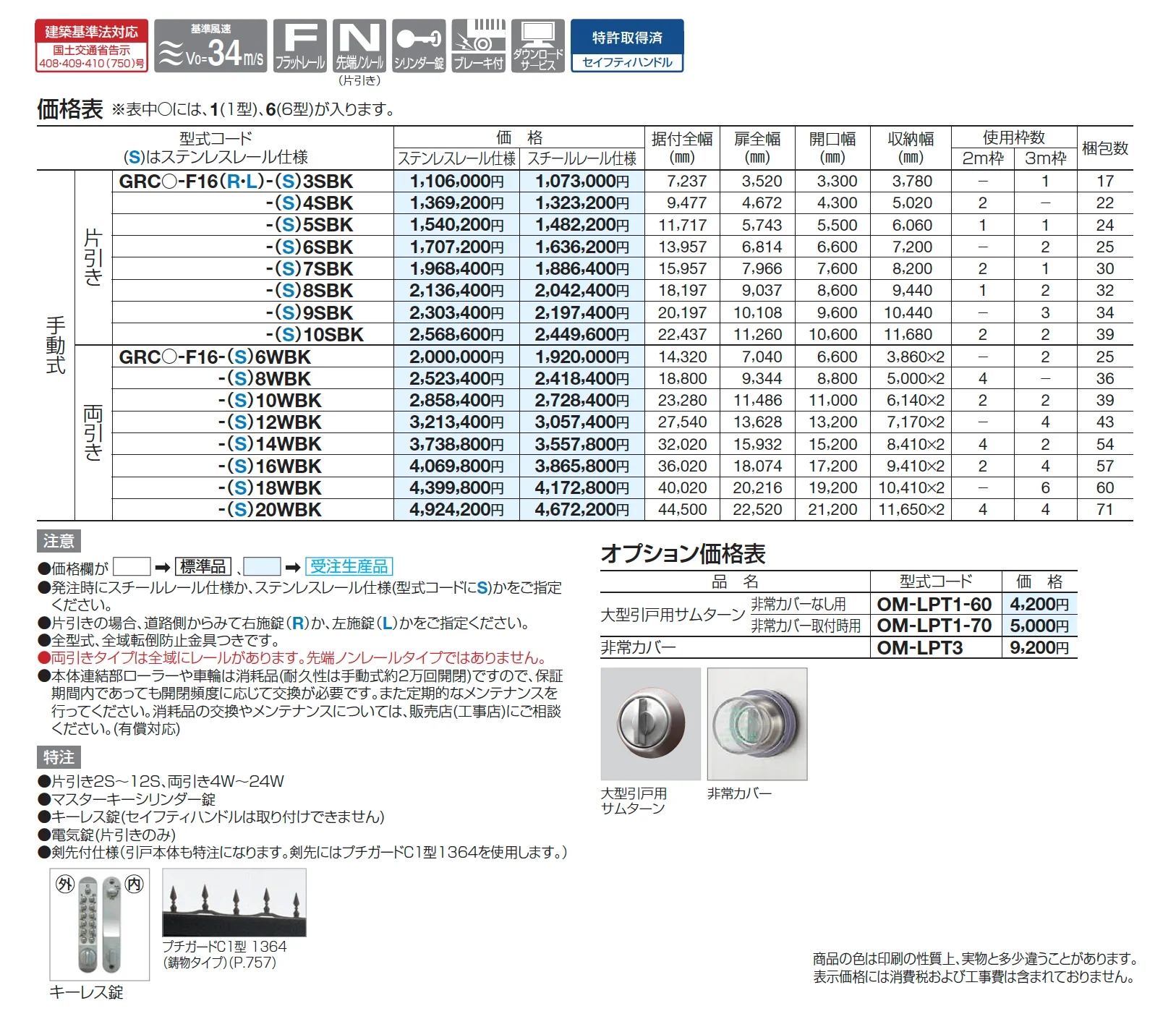The height and width of the screenshot is (1019, 1176).
Task: Select the -(S)12WBK model row label
Action: 270,422
